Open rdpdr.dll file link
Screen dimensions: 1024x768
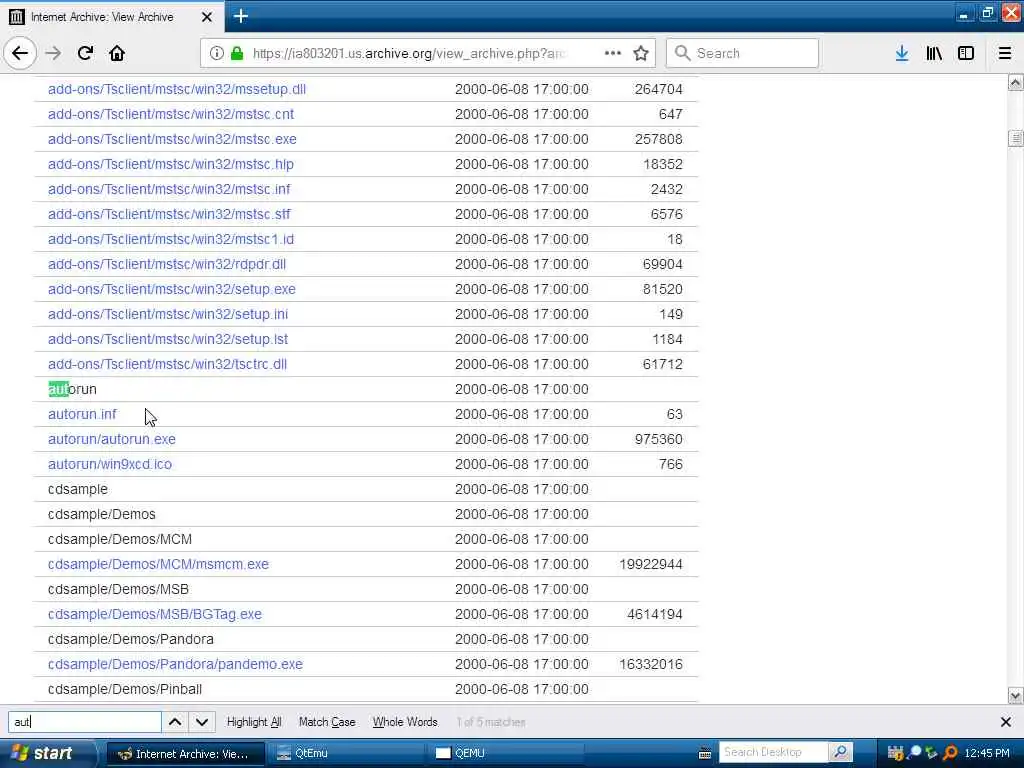pyautogui.click(x=167, y=264)
